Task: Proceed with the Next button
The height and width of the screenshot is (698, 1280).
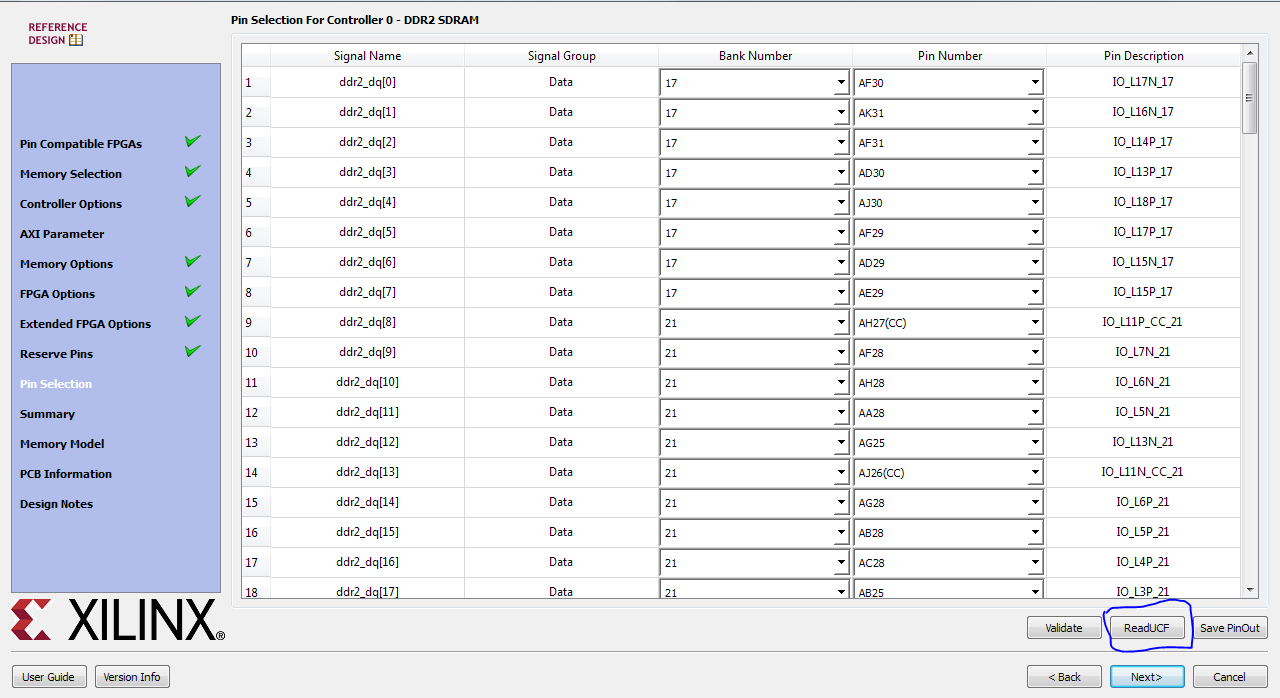Action: tap(1147, 677)
